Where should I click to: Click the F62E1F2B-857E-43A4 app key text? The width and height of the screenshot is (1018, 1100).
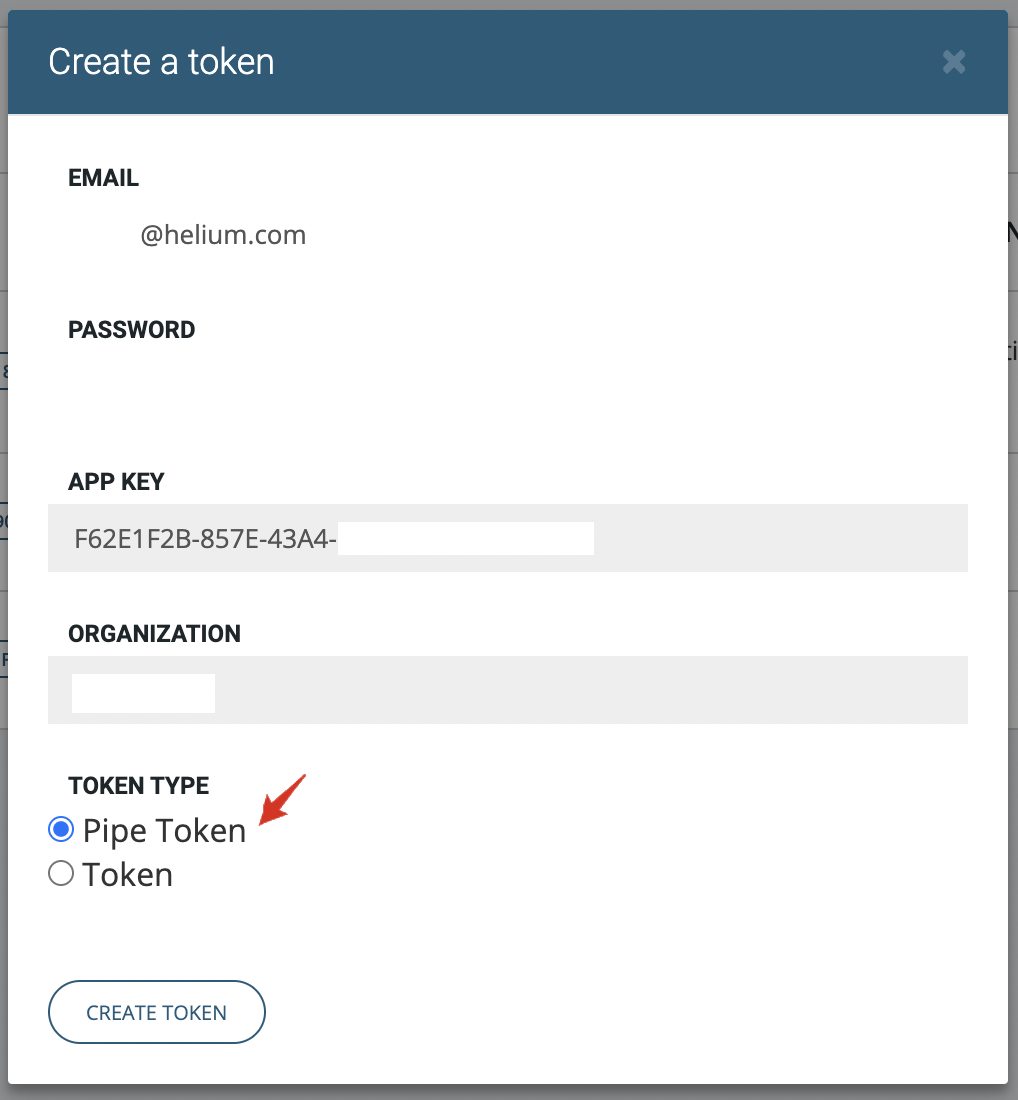click(205, 539)
